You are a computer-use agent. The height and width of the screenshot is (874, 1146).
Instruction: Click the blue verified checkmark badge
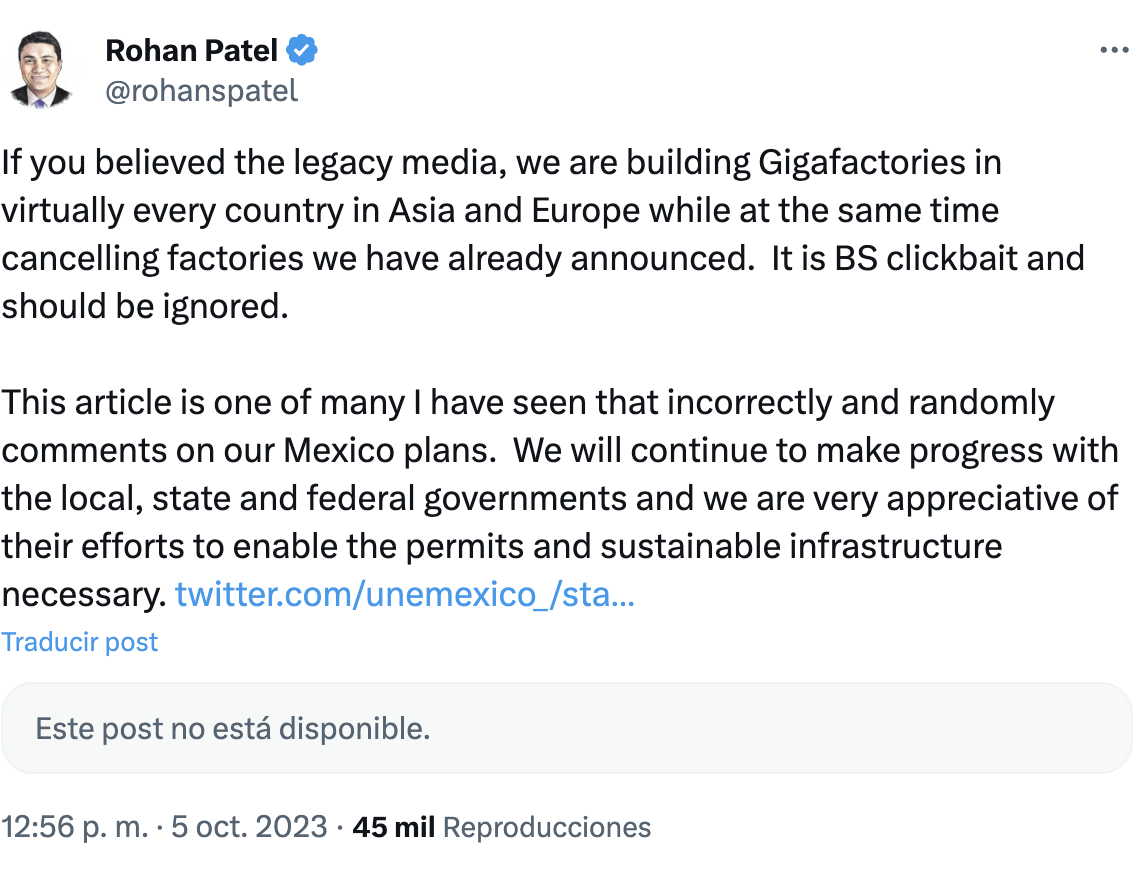point(303,49)
